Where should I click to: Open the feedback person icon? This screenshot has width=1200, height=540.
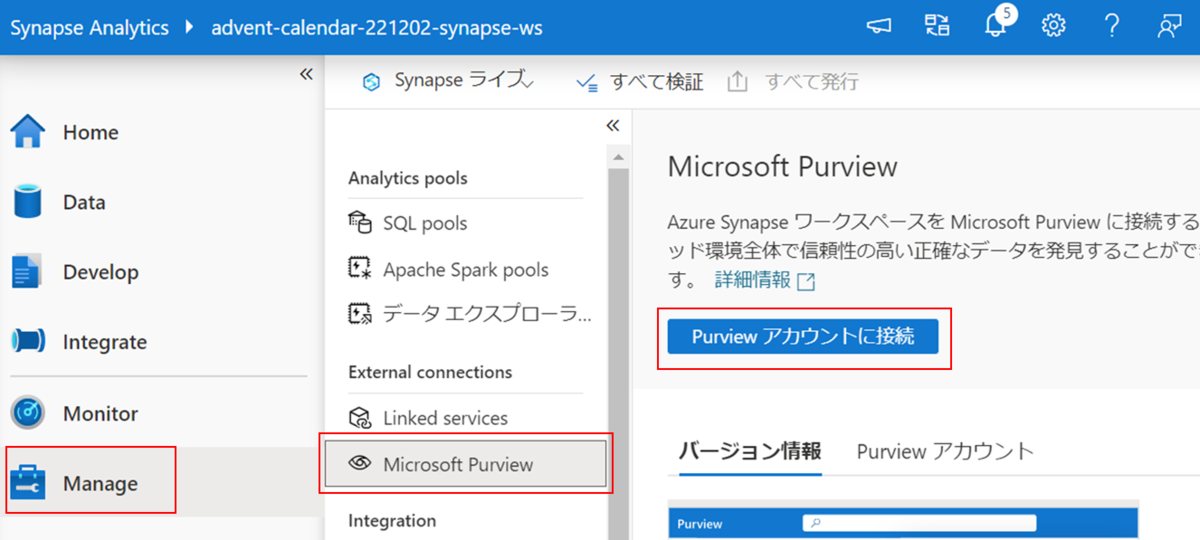click(1169, 27)
